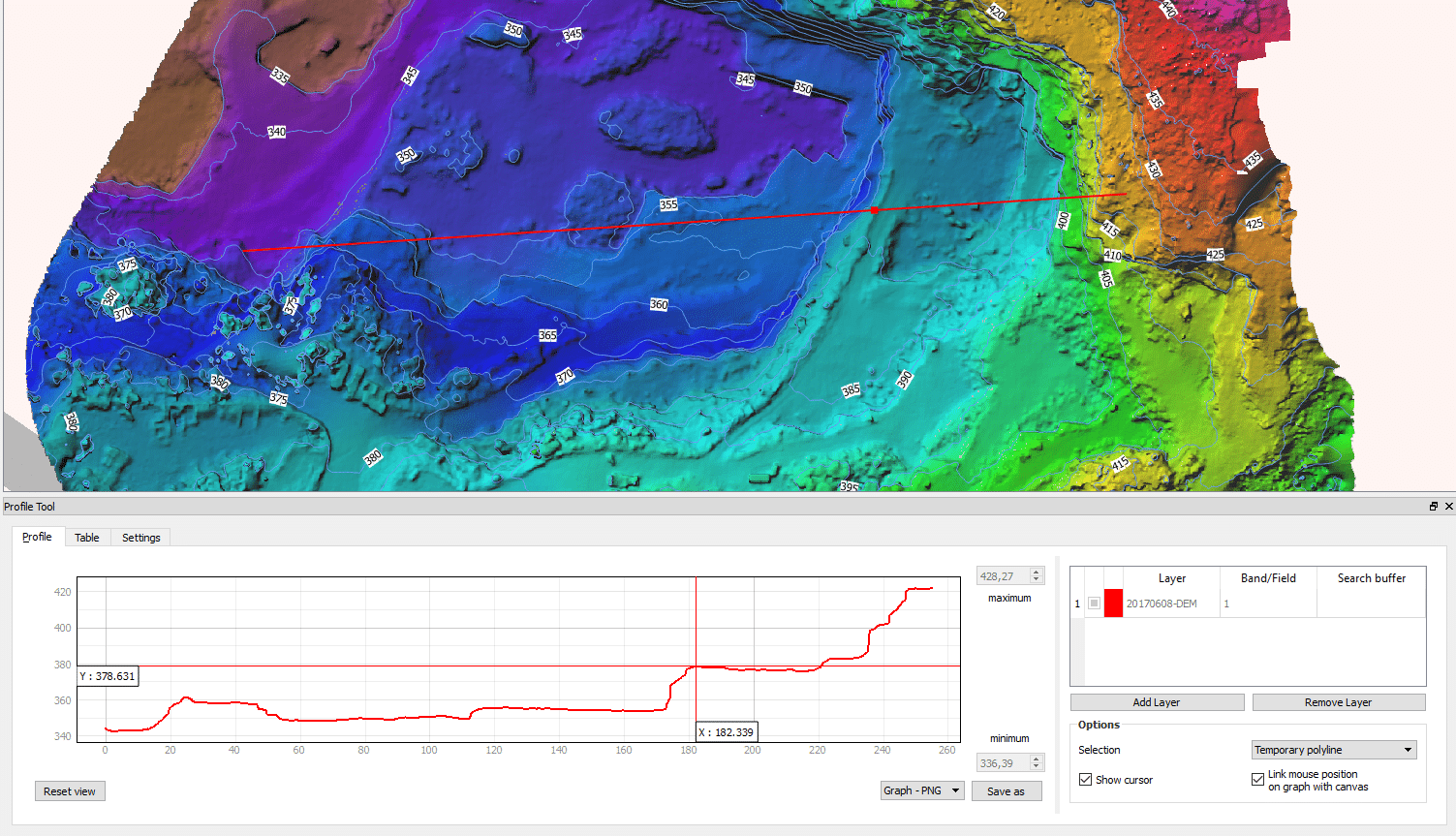This screenshot has width=1456, height=836.
Task: Close the Profile Tool panel
Action: [1448, 507]
